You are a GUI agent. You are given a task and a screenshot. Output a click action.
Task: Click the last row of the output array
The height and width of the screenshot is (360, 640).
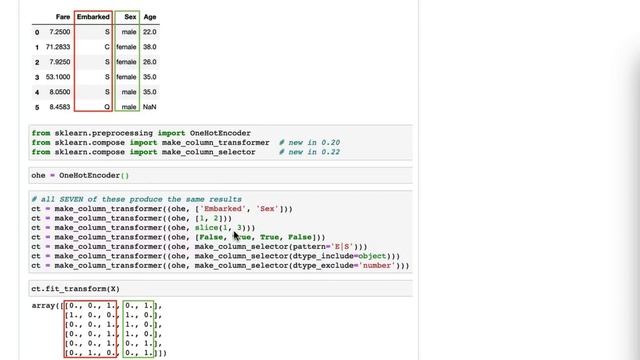(115, 353)
